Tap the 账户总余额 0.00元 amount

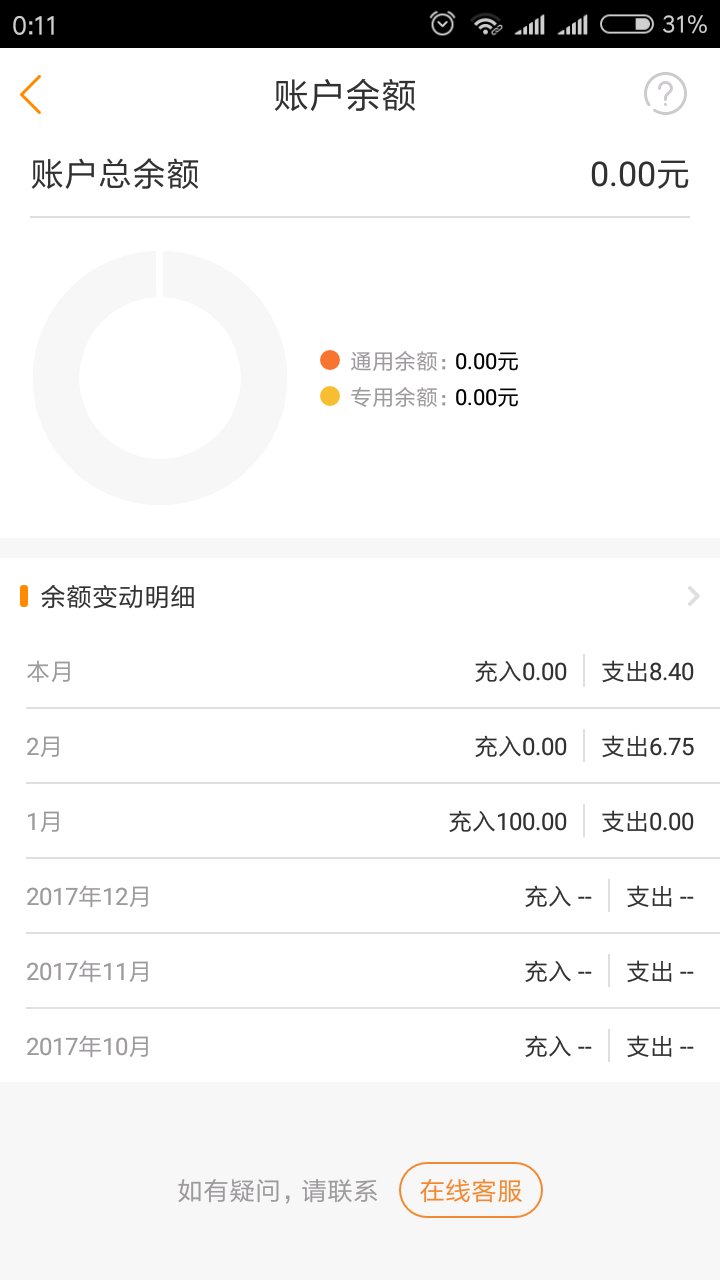pos(639,174)
